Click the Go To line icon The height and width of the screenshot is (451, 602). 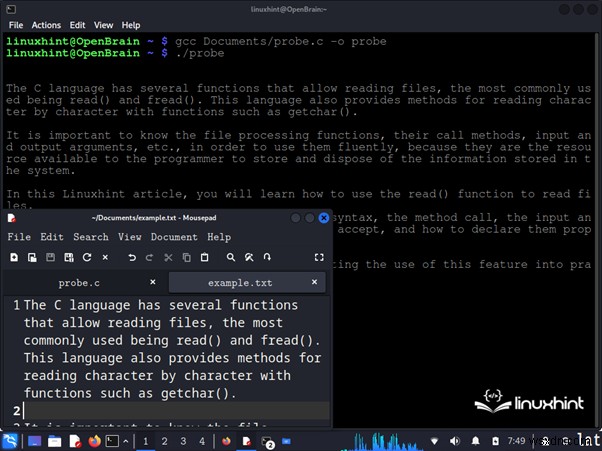click(x=267, y=257)
